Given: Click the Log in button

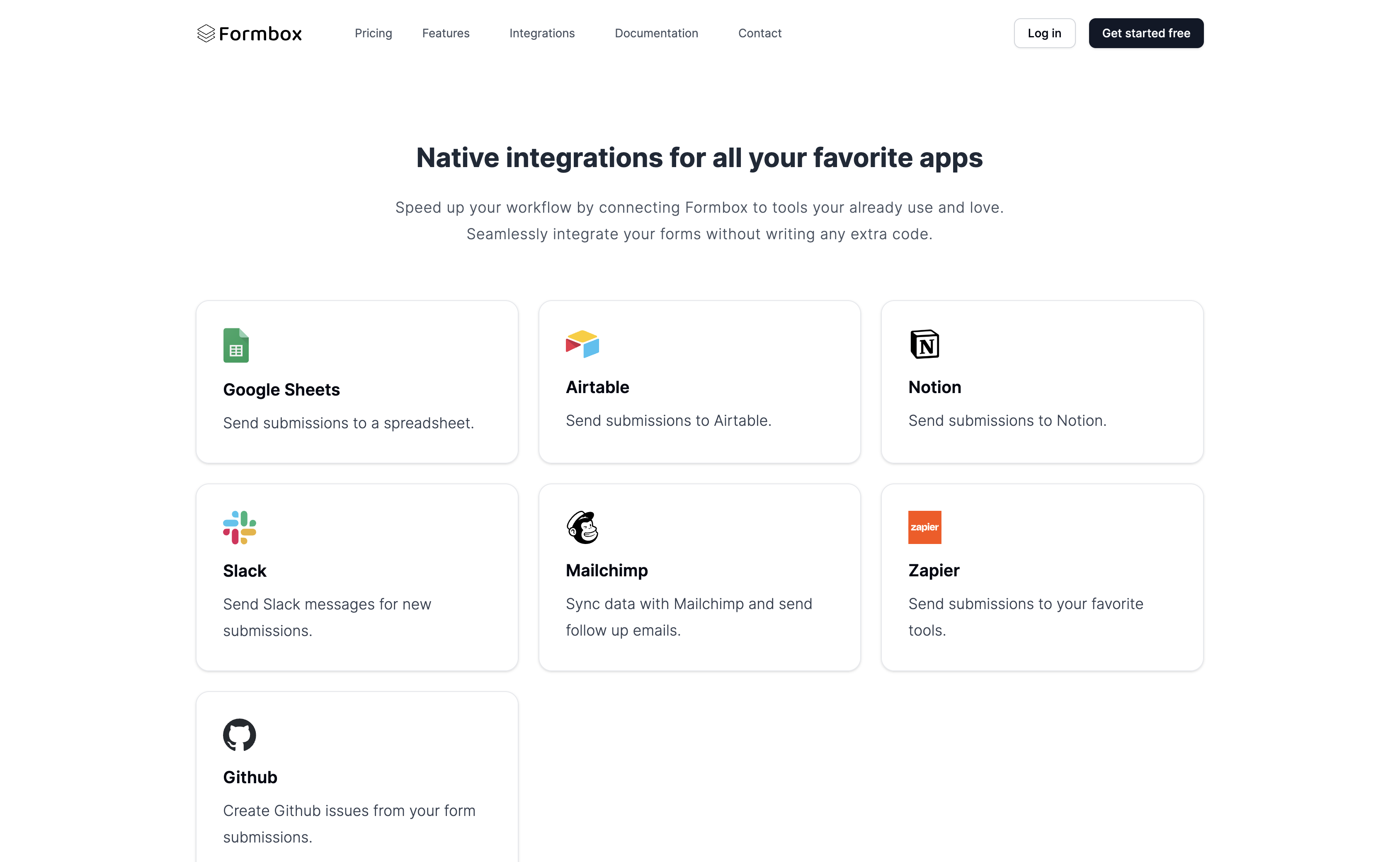Looking at the screenshot, I should pos(1044,33).
